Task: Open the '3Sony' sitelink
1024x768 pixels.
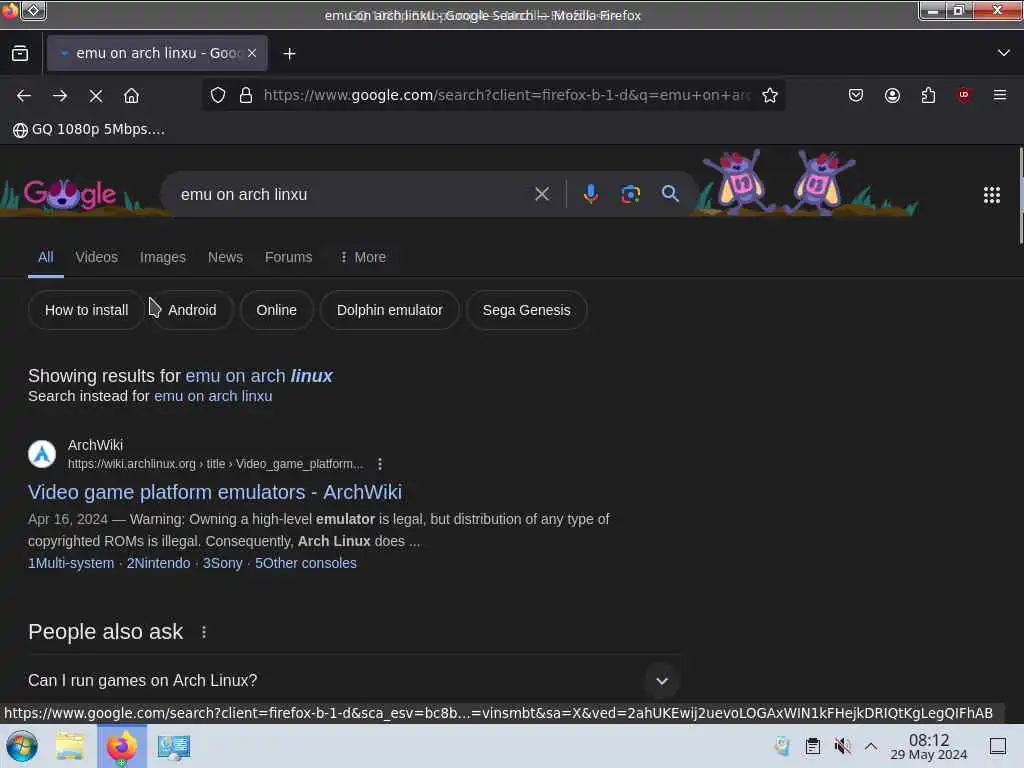Action: click(x=223, y=564)
